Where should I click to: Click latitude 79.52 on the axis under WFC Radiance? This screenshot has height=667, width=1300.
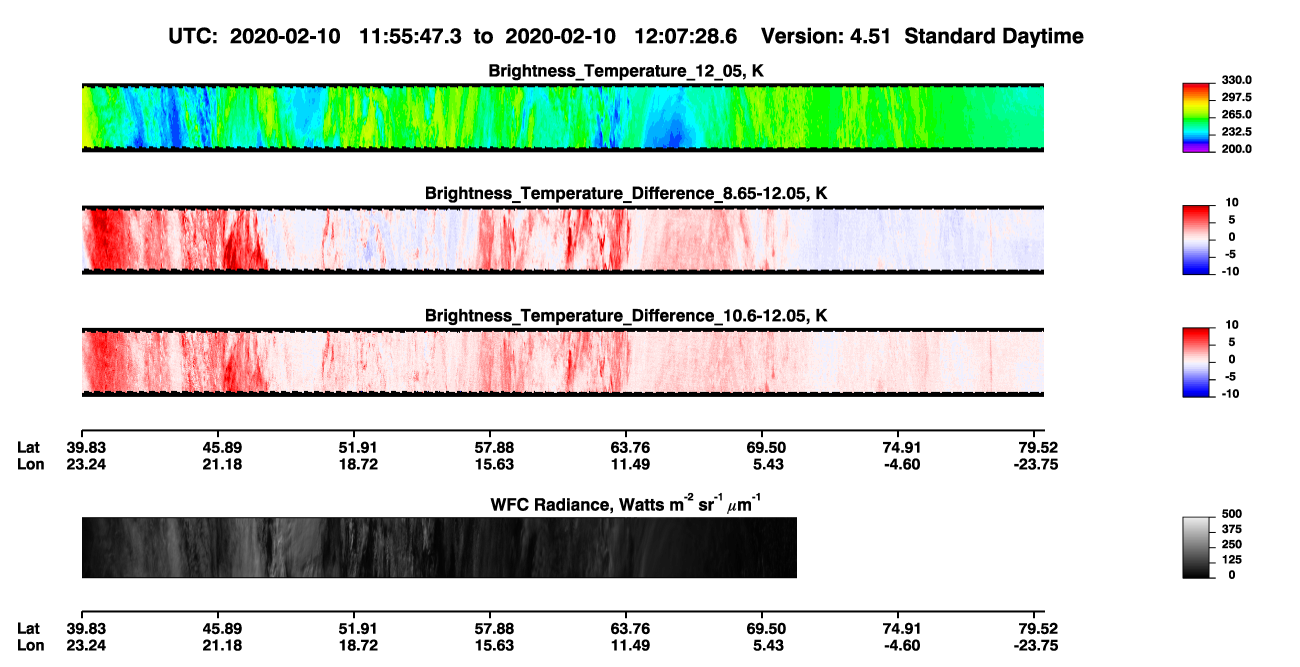tap(1038, 628)
